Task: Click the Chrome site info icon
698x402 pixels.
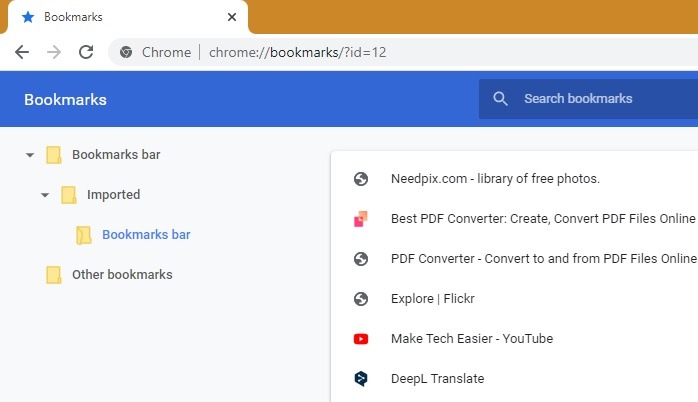Action: tap(126, 52)
